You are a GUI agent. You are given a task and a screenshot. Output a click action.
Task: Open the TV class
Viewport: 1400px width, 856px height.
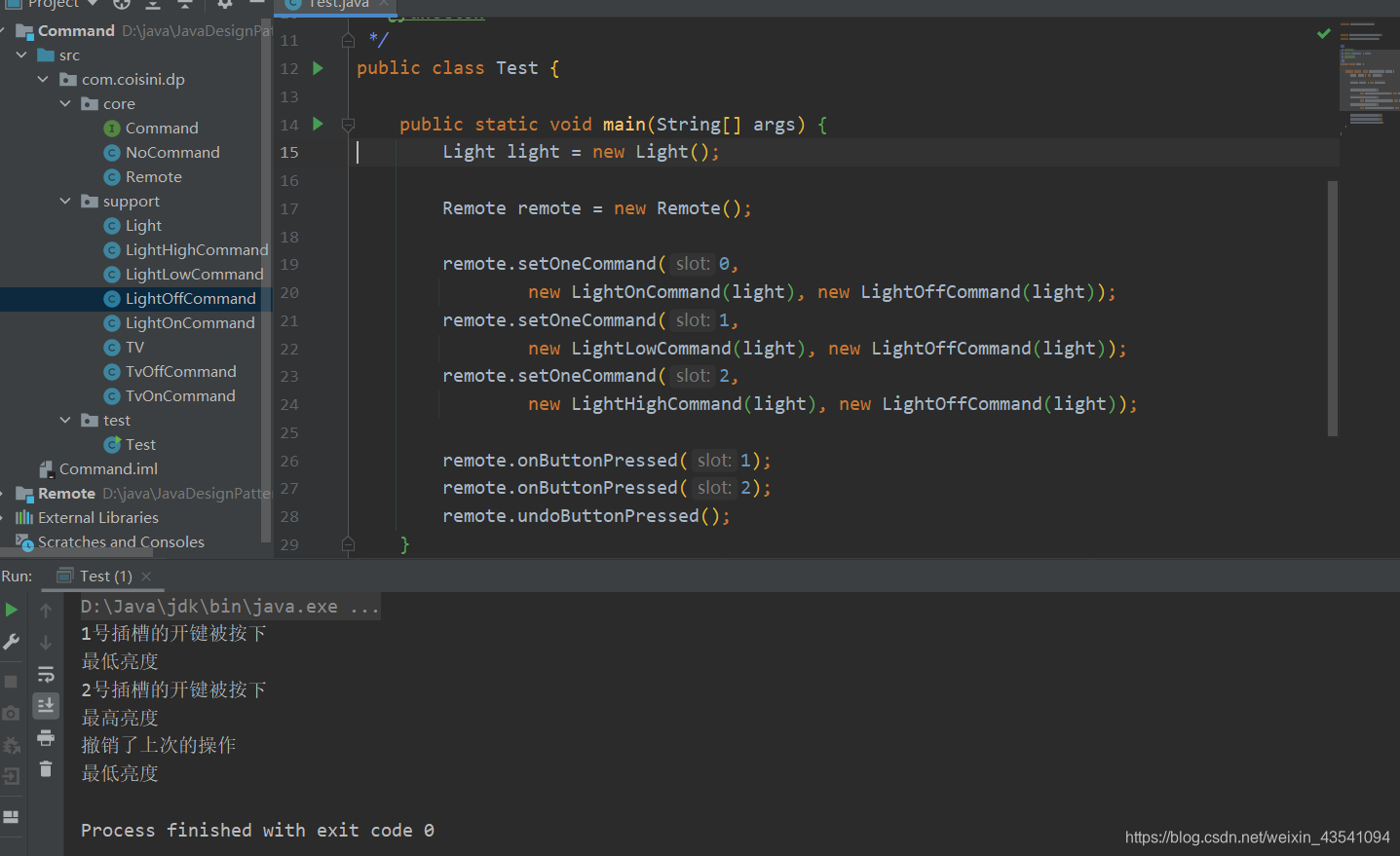coord(134,348)
